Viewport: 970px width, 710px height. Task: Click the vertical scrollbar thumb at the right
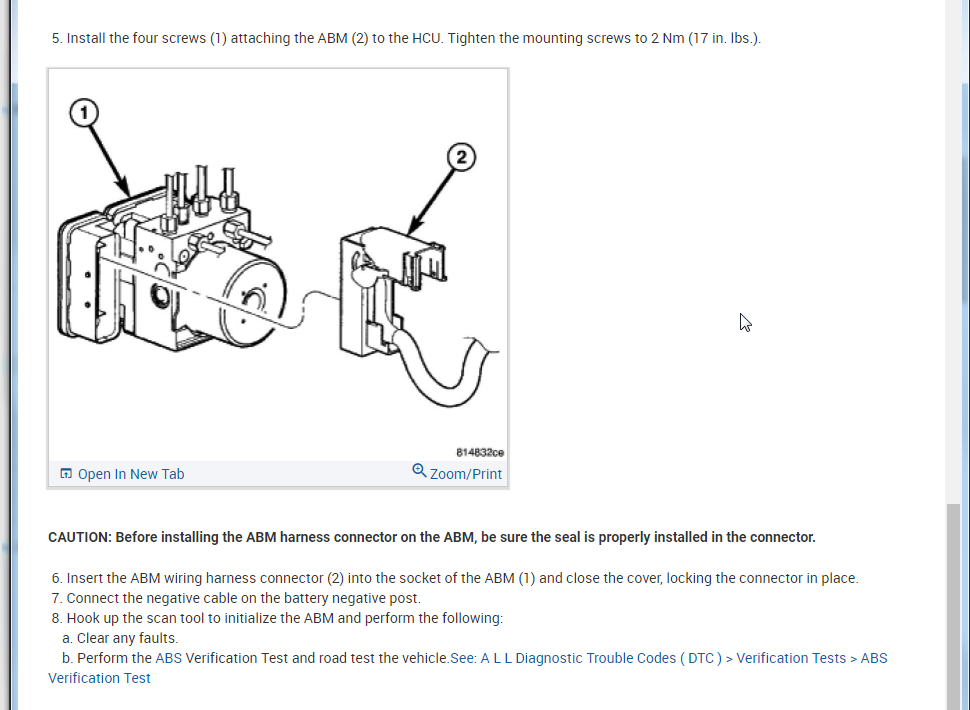pyautogui.click(x=953, y=606)
